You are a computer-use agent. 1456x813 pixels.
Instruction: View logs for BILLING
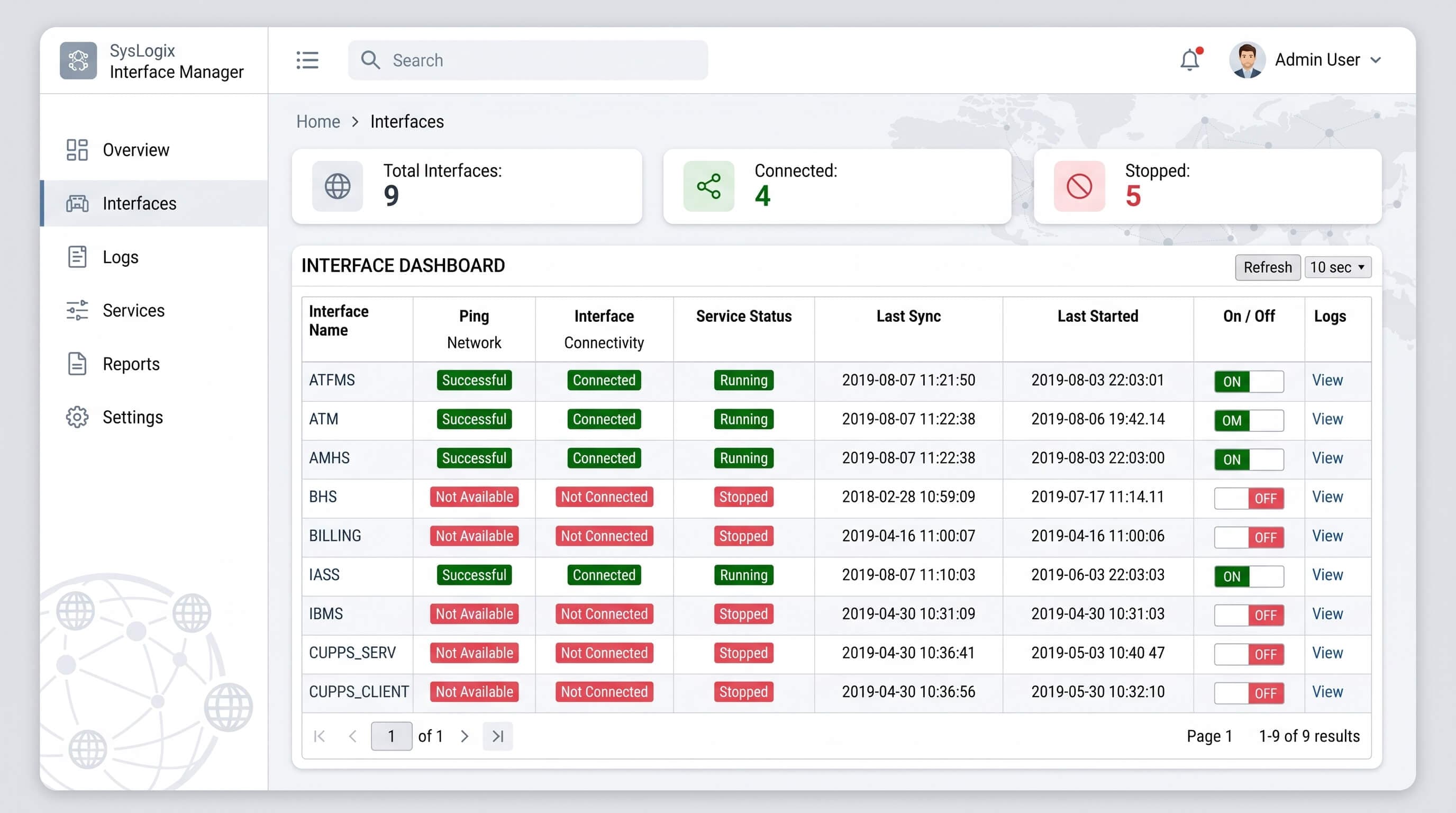tap(1327, 536)
